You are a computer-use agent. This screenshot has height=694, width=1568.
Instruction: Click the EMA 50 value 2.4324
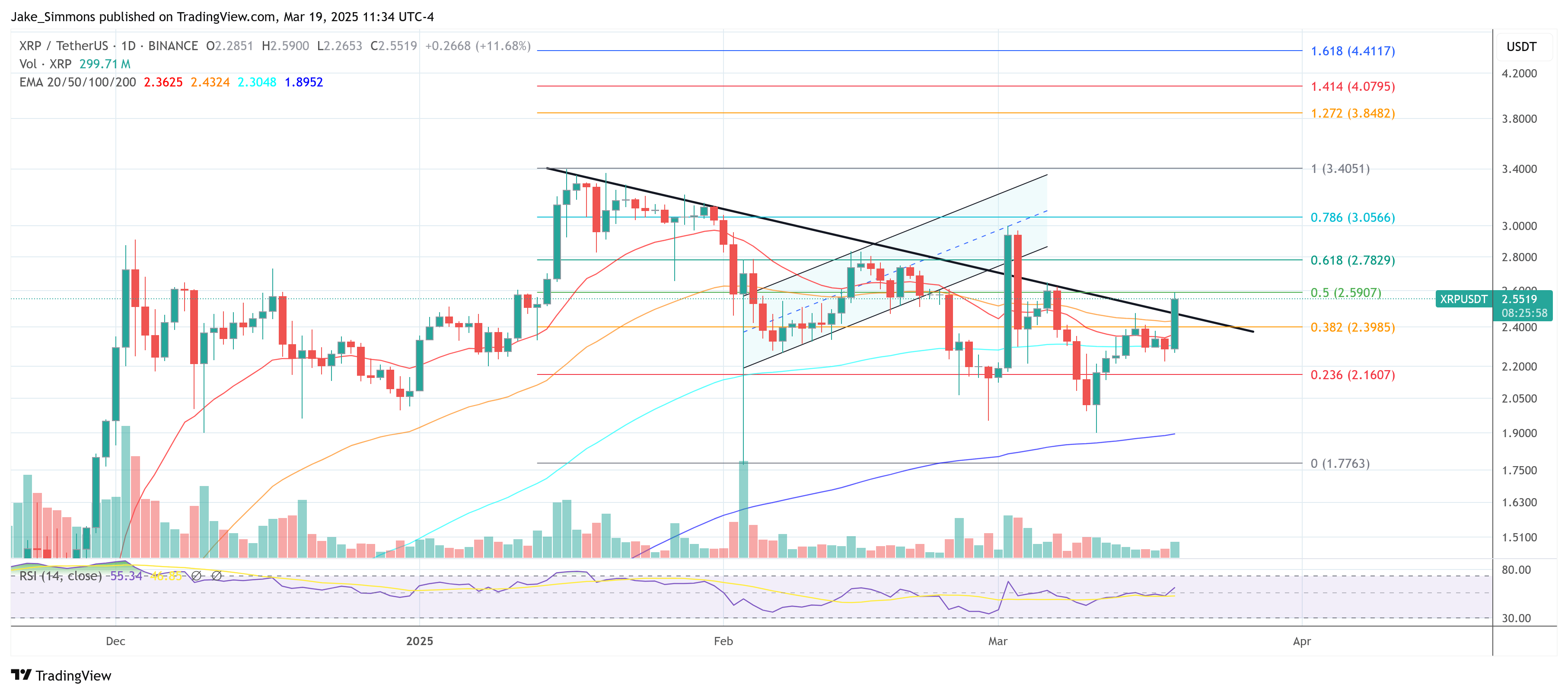pos(210,82)
